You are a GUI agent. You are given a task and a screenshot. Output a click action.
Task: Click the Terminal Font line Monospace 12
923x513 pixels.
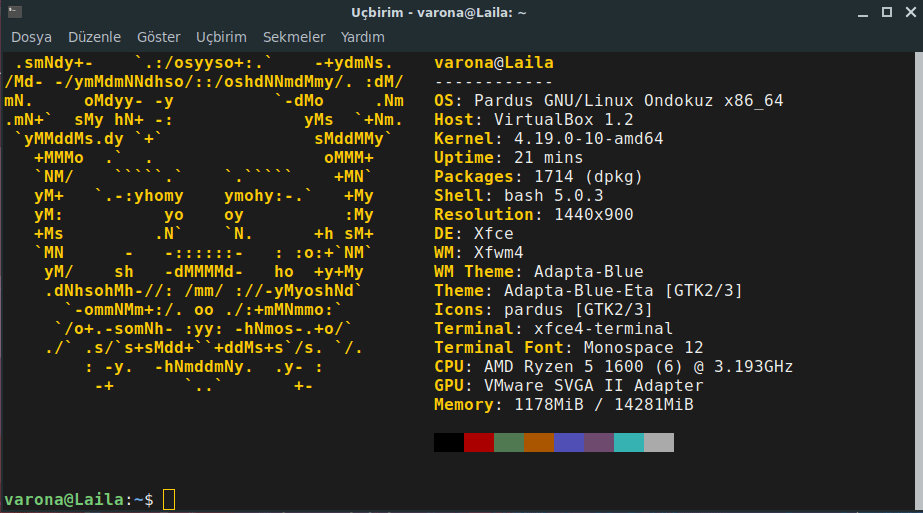pyautogui.click(x=569, y=347)
